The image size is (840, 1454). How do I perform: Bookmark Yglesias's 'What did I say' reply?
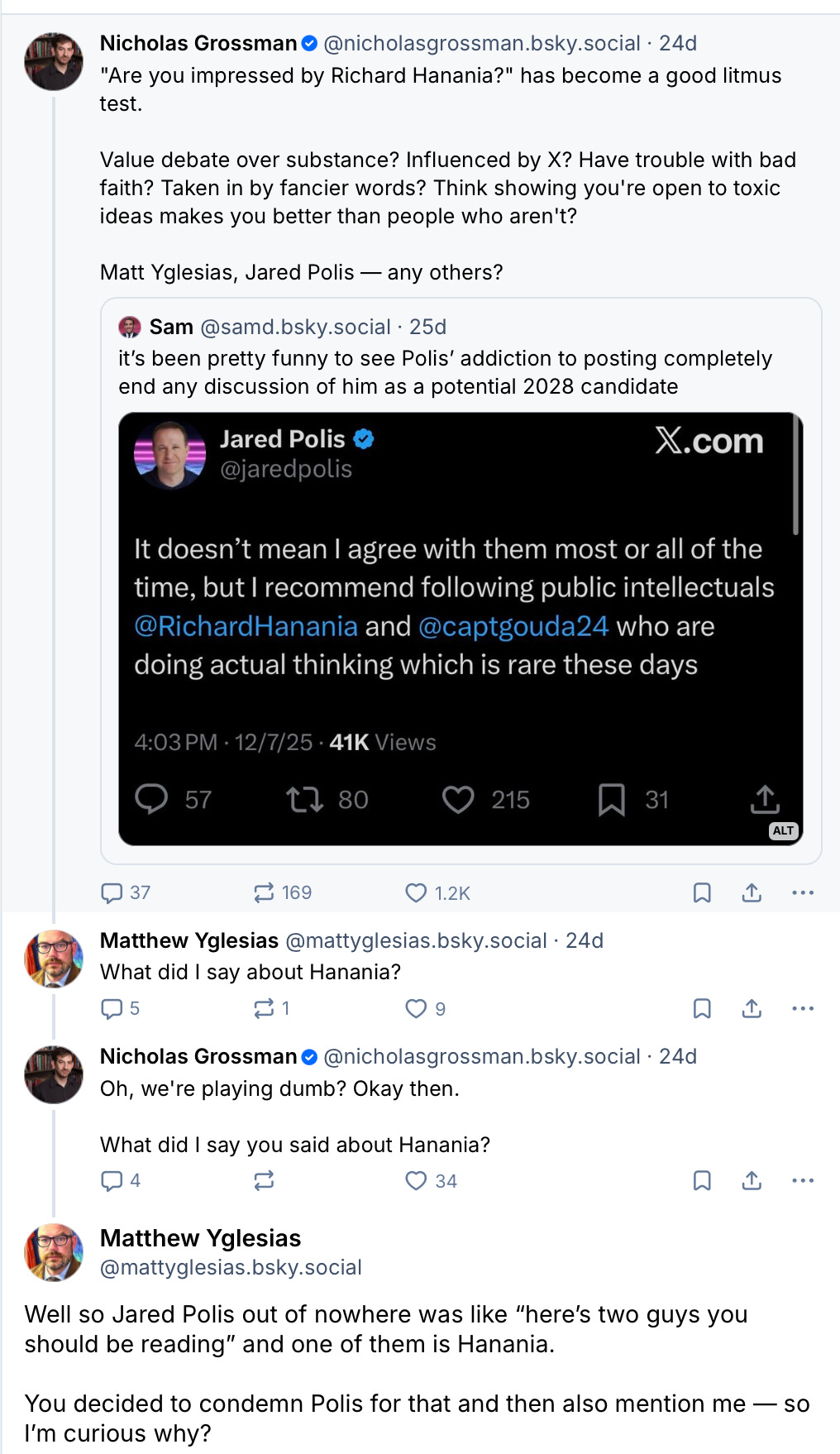(x=702, y=1008)
